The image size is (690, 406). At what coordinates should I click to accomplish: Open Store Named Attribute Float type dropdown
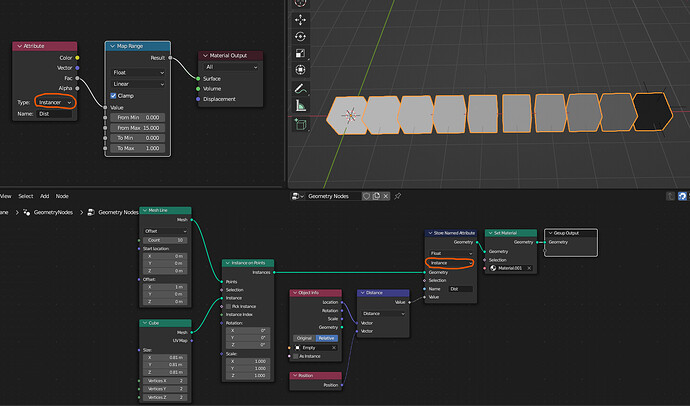(451, 253)
